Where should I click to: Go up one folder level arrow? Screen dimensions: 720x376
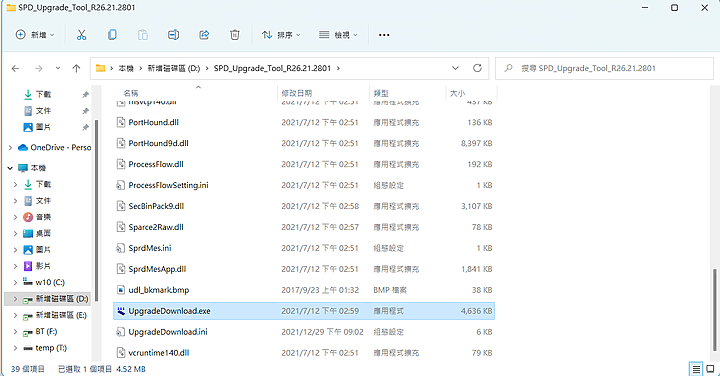[76, 68]
